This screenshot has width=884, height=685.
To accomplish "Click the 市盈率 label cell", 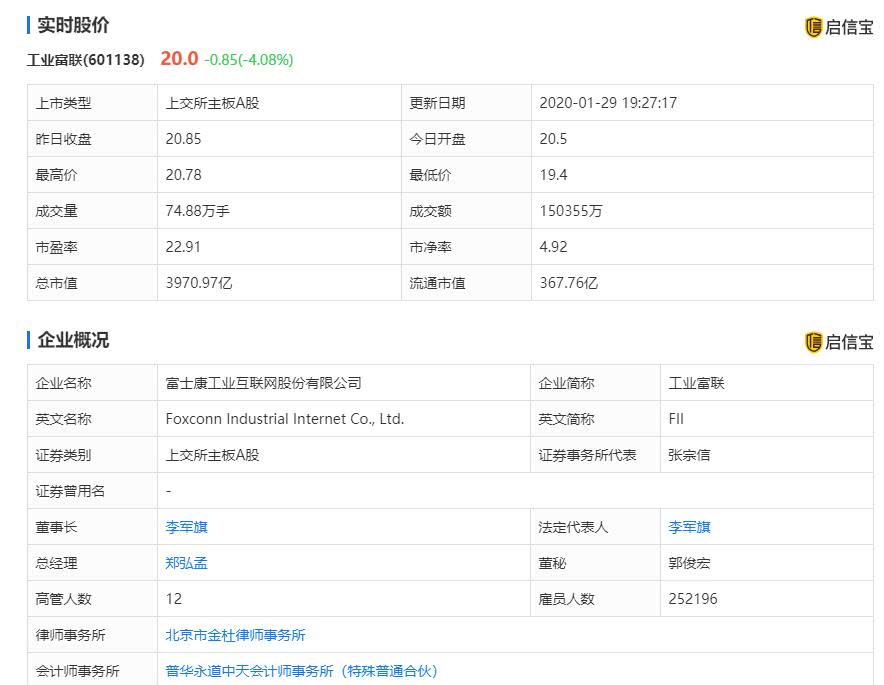I will click(92, 247).
